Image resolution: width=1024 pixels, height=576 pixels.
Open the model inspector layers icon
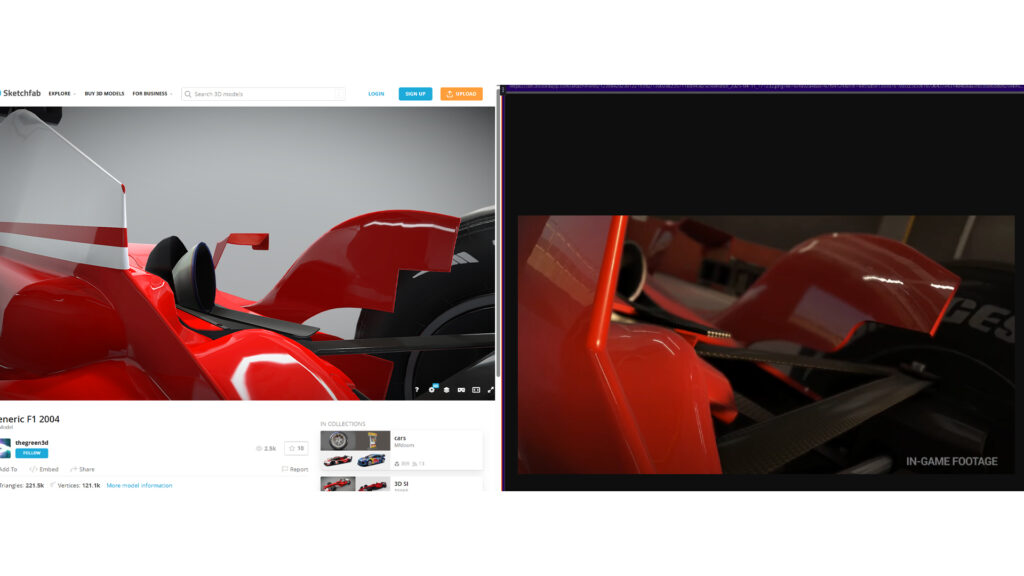[x=446, y=390]
